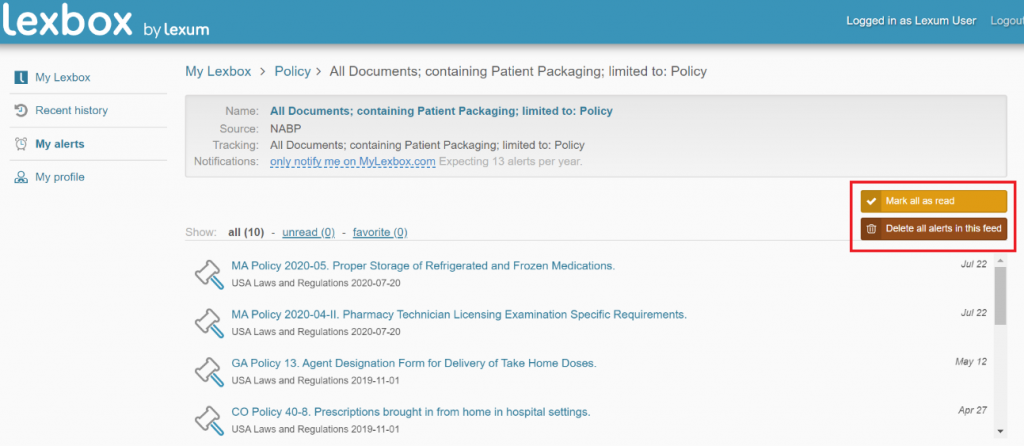Show all alerts filter
The width and height of the screenshot is (1024, 446).
pos(246,232)
